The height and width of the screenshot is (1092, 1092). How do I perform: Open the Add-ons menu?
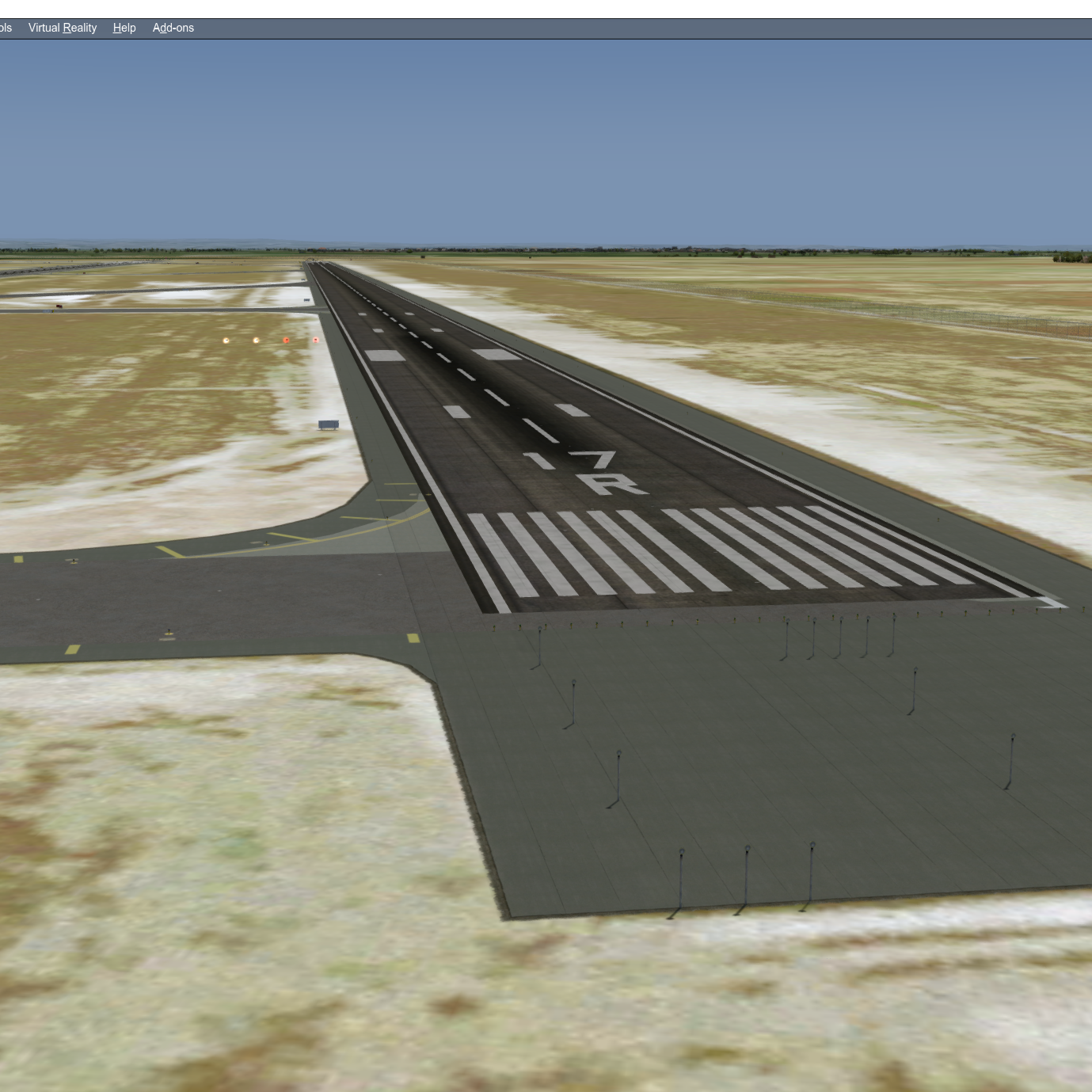pos(173,28)
